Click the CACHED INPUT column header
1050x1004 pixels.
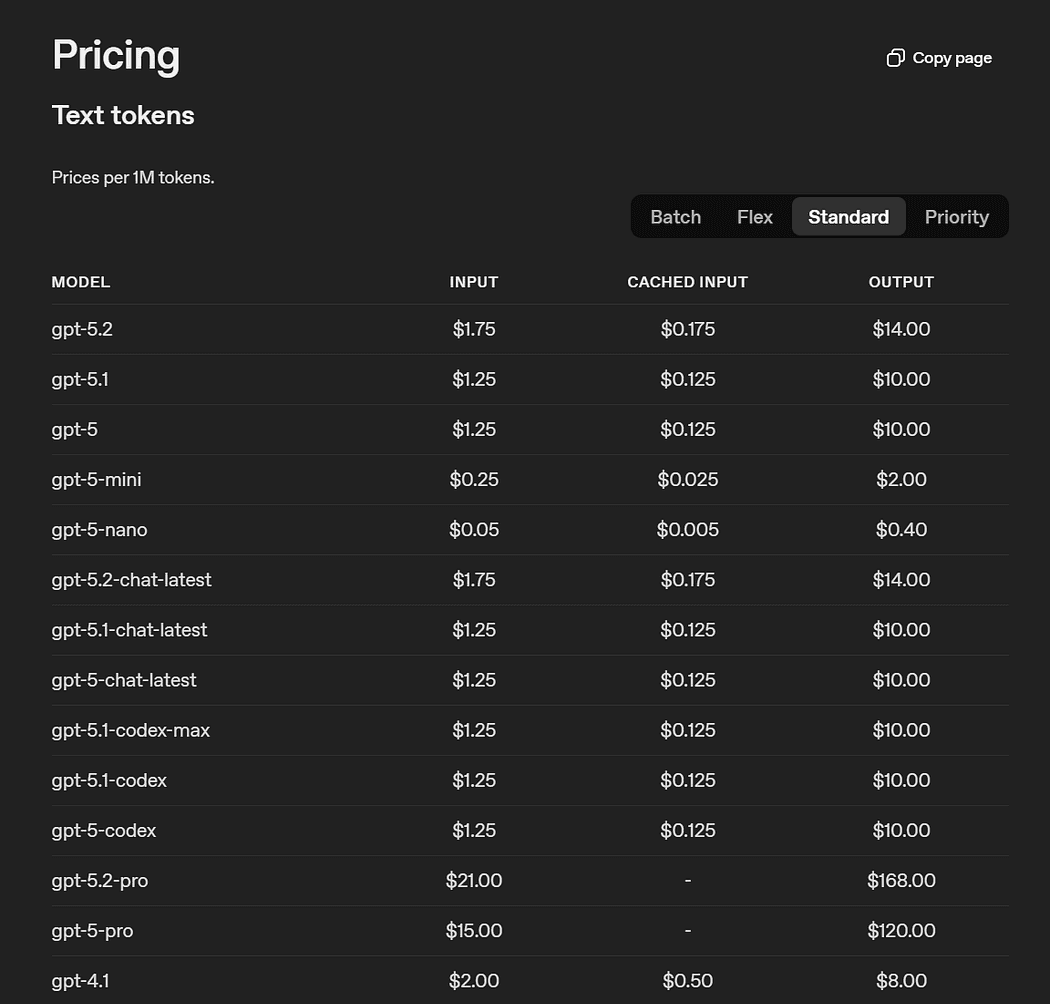coord(687,282)
